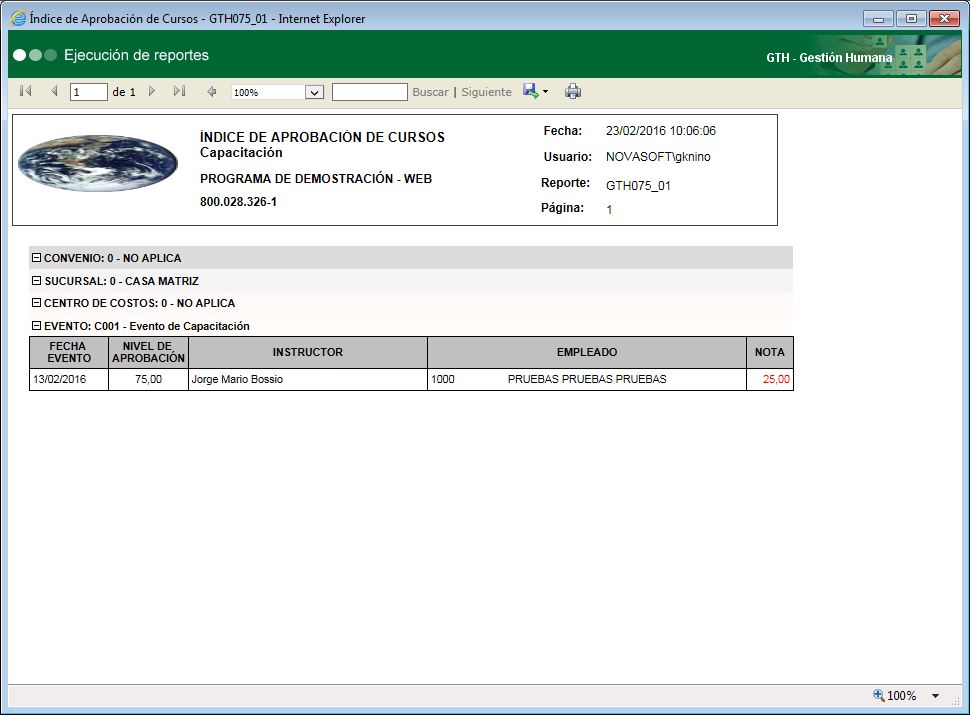Click the FECHA EVENTO column header
970x715 pixels.
pyautogui.click(x=69, y=352)
